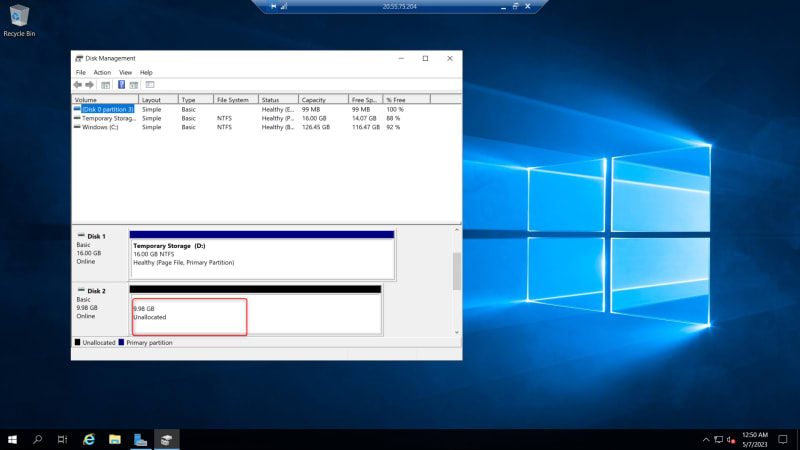The width and height of the screenshot is (800, 450).
Task: Click the volume speaker tray icon
Action: (x=731, y=439)
